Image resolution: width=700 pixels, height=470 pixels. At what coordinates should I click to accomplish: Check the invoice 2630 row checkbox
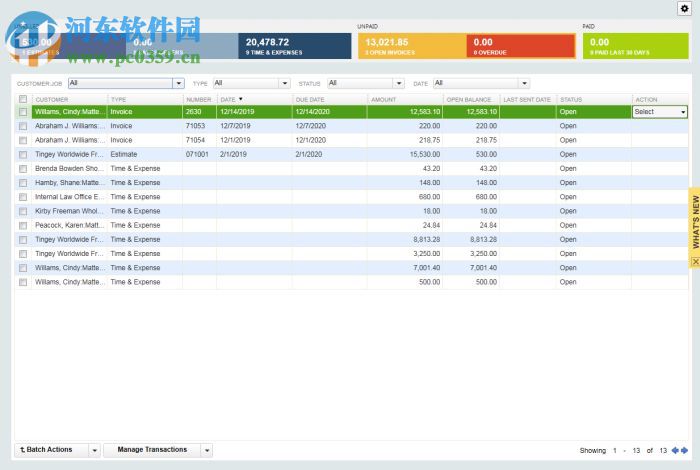coord(23,112)
